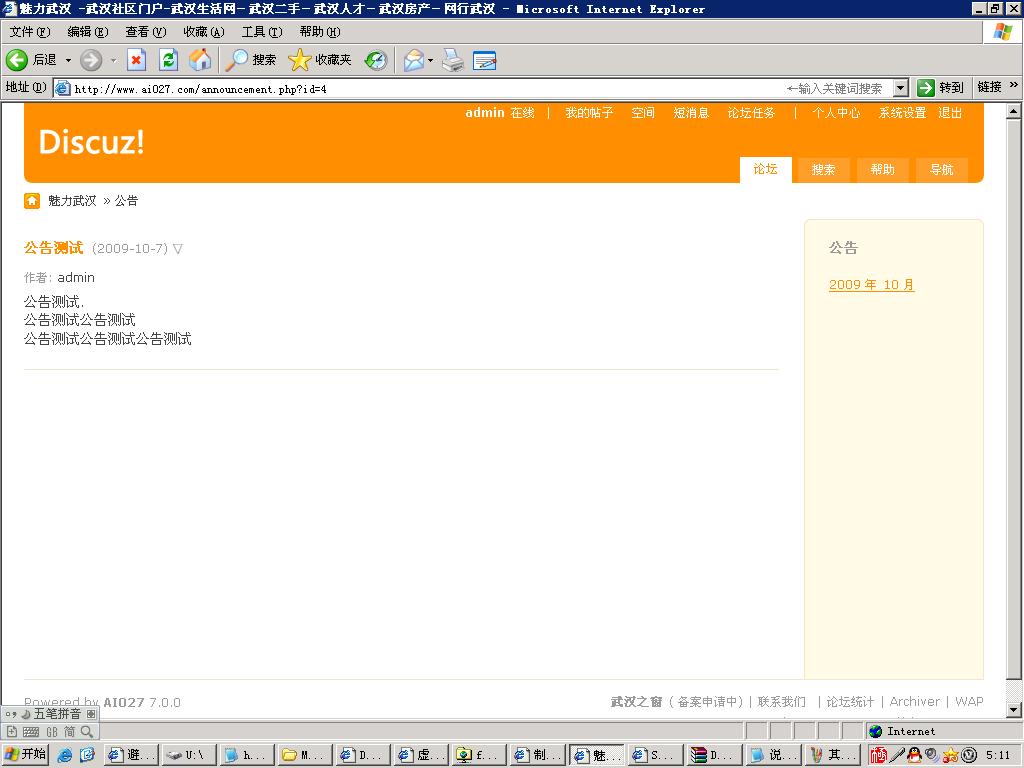This screenshot has width=1024, height=768.
Task: Print the page using the printer icon
Action: click(x=453, y=60)
